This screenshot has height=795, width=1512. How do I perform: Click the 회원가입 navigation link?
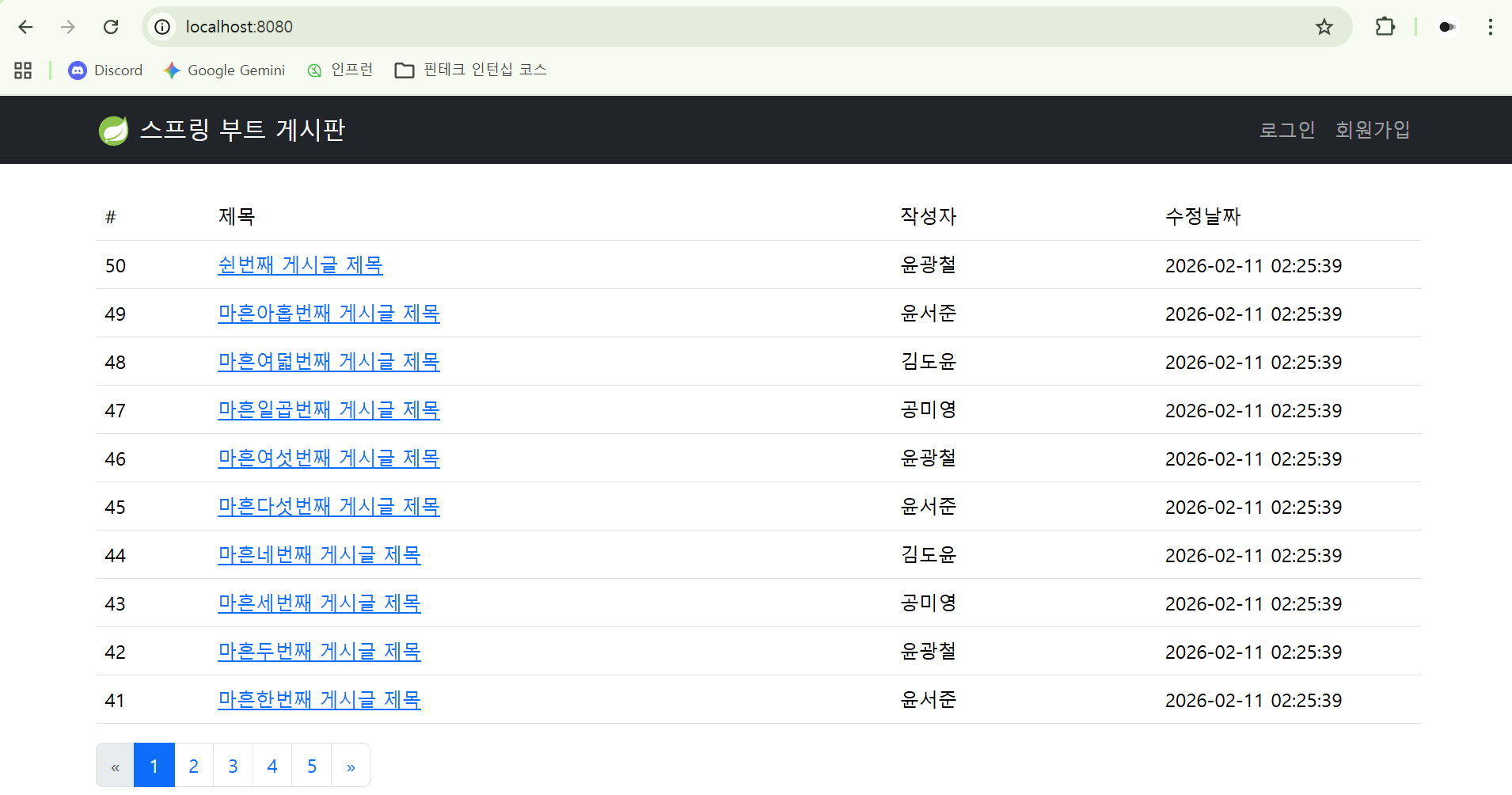(1372, 130)
